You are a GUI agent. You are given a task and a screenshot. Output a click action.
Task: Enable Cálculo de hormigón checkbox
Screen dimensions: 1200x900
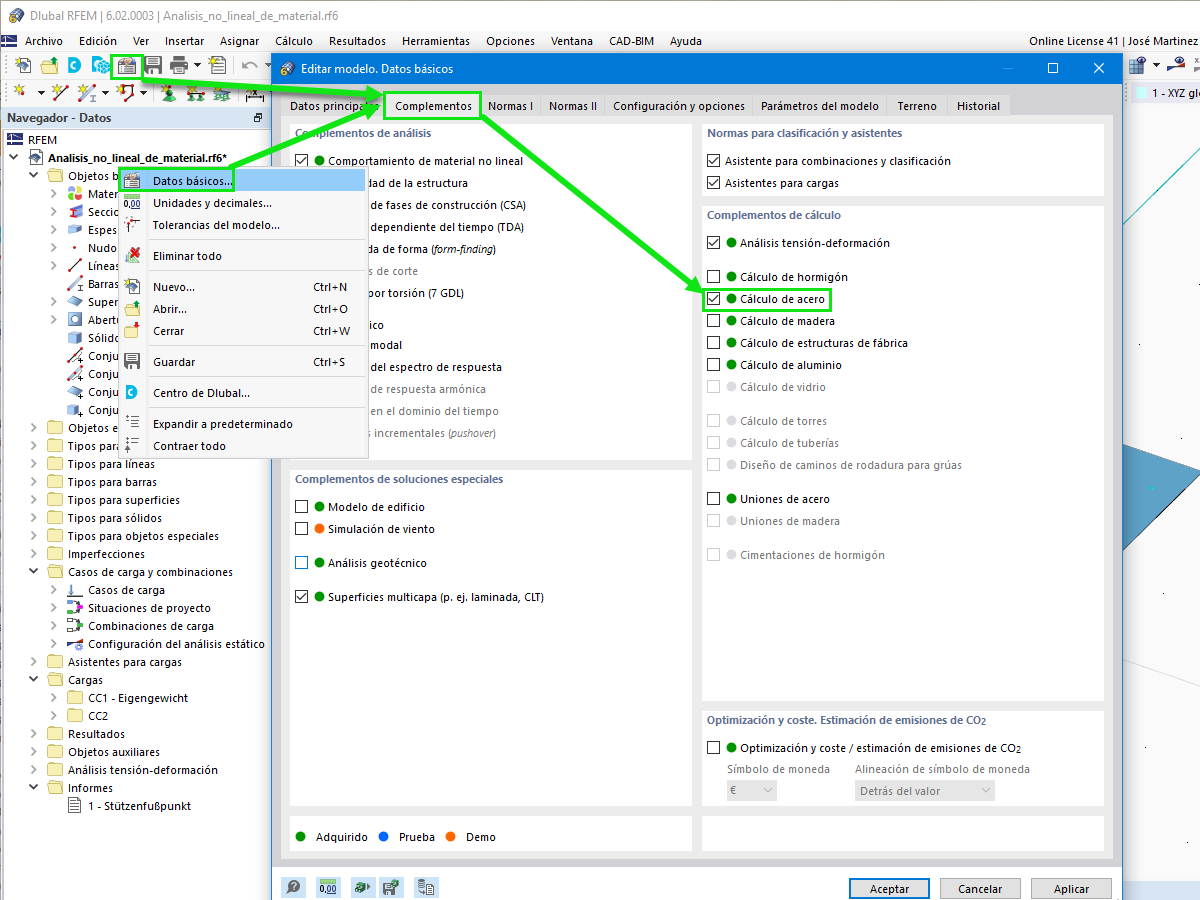713,277
